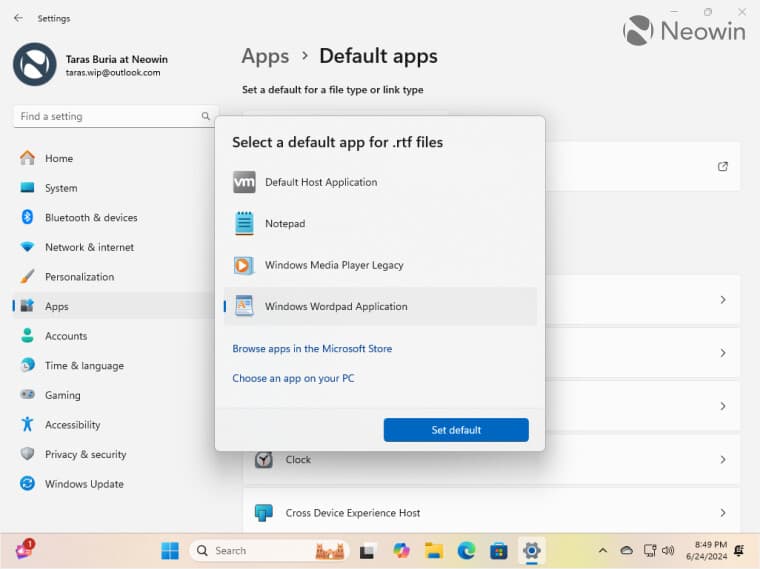Show hidden icons in system tray
Viewport: 760px width, 569px height.
[x=602, y=551]
